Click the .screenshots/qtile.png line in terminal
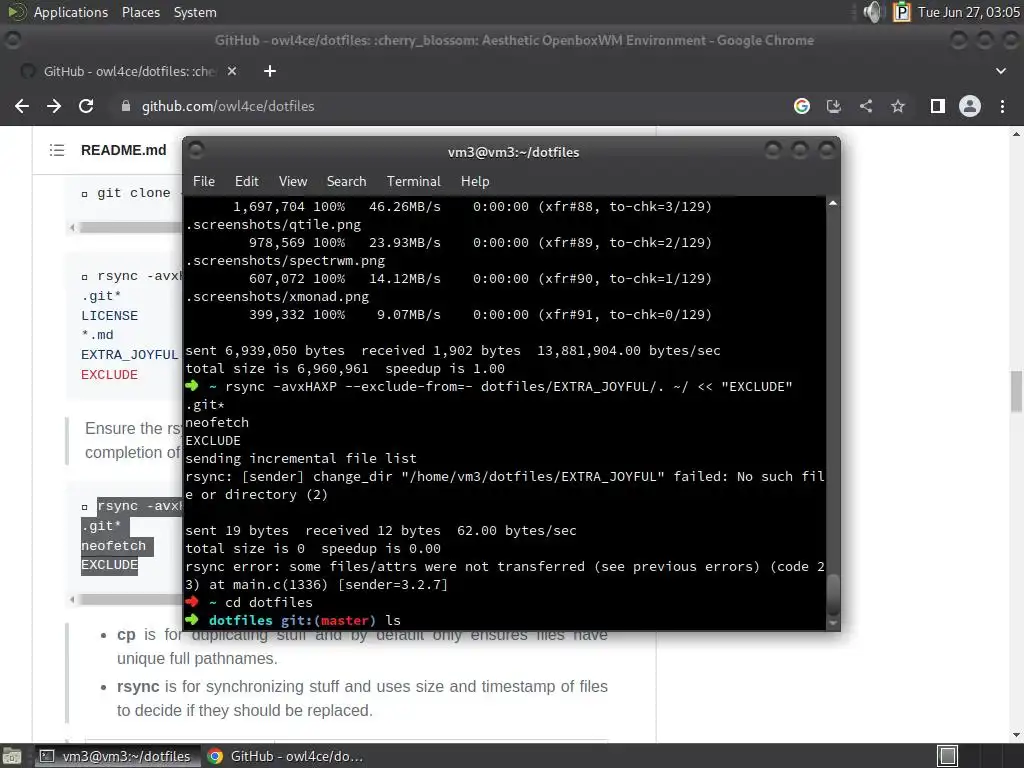This screenshot has width=1024, height=768. [x=273, y=225]
